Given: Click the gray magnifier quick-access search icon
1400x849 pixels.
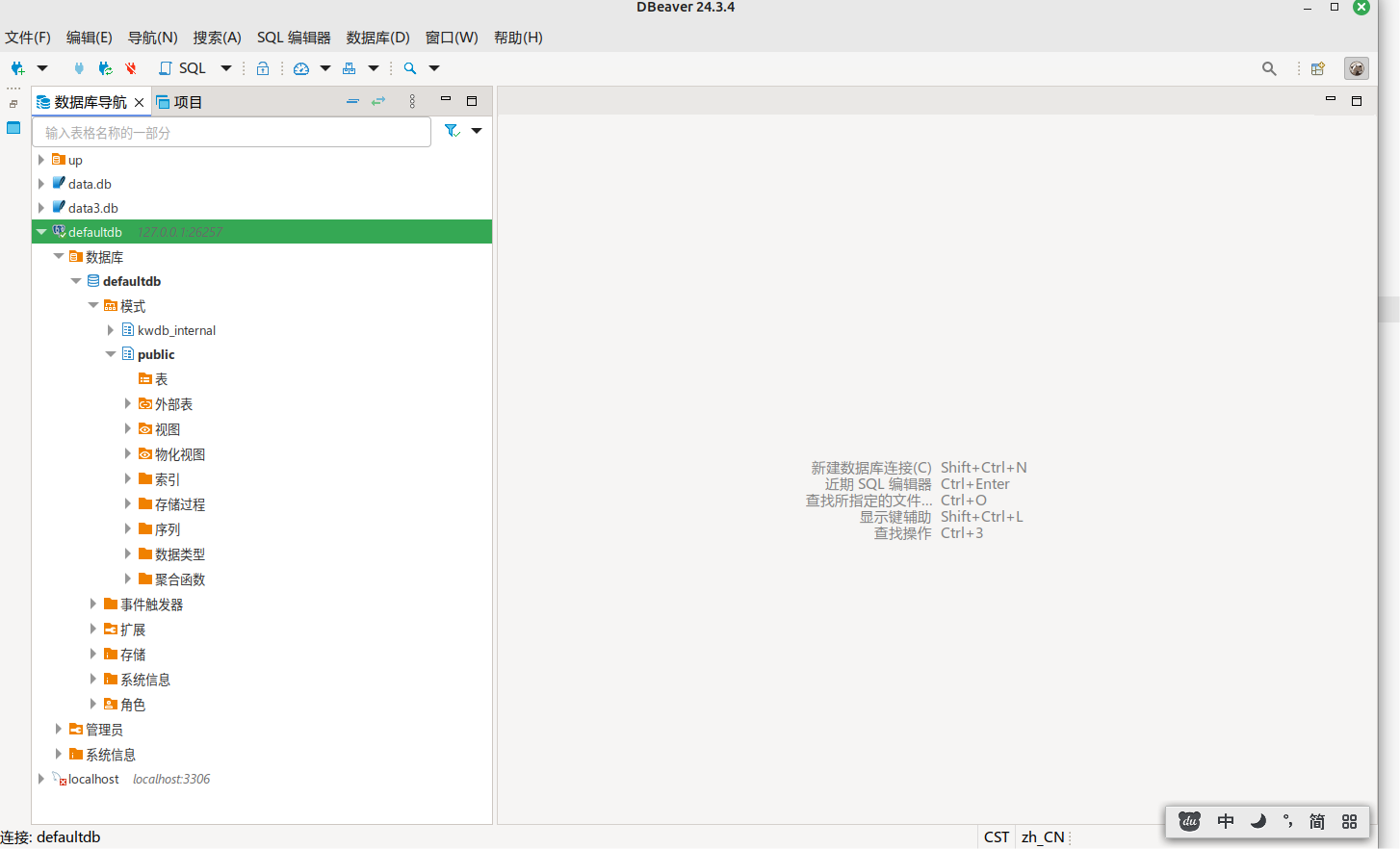Looking at the screenshot, I should pyautogui.click(x=1269, y=68).
